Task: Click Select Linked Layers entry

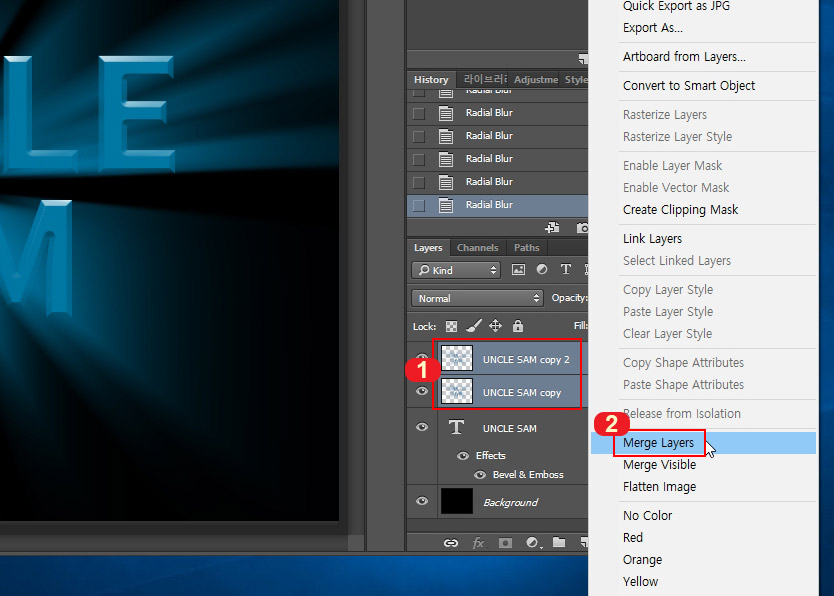Action: [x=703, y=261]
